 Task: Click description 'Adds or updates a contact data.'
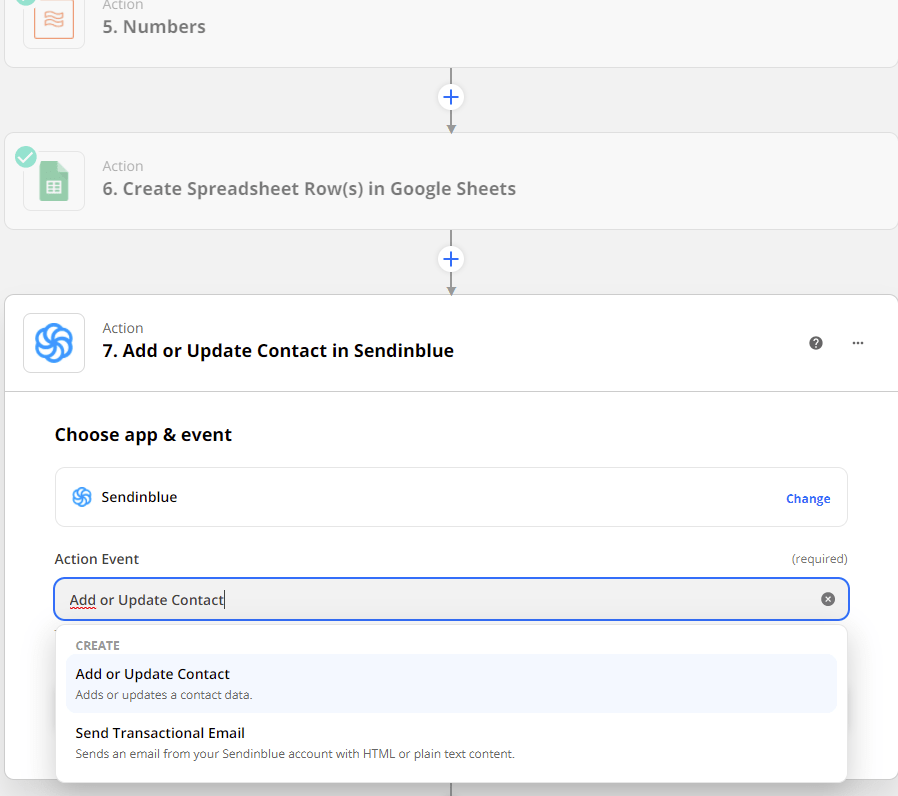tap(164, 695)
